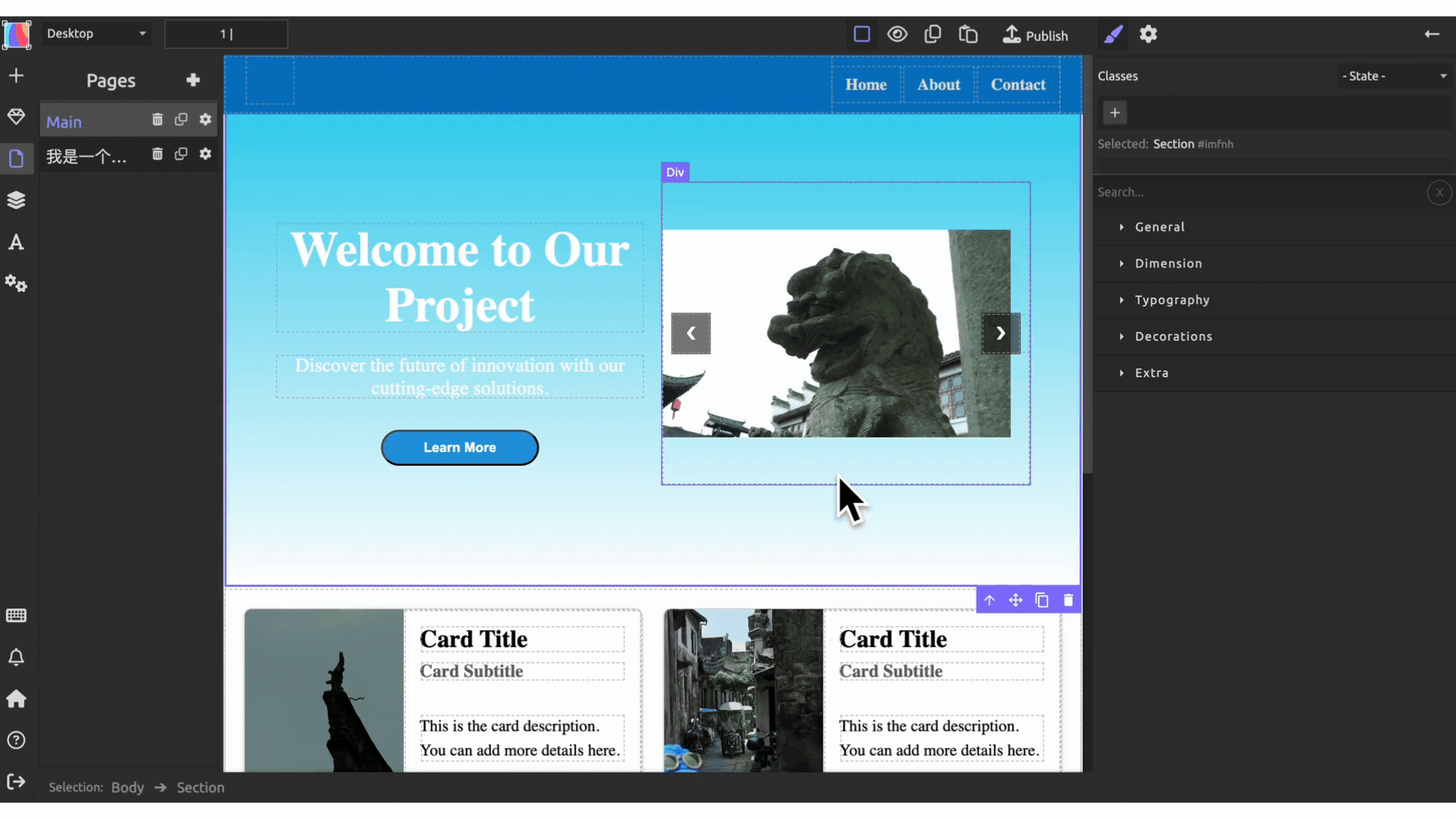
Task: Expand the Typography style section
Action: point(1172,300)
